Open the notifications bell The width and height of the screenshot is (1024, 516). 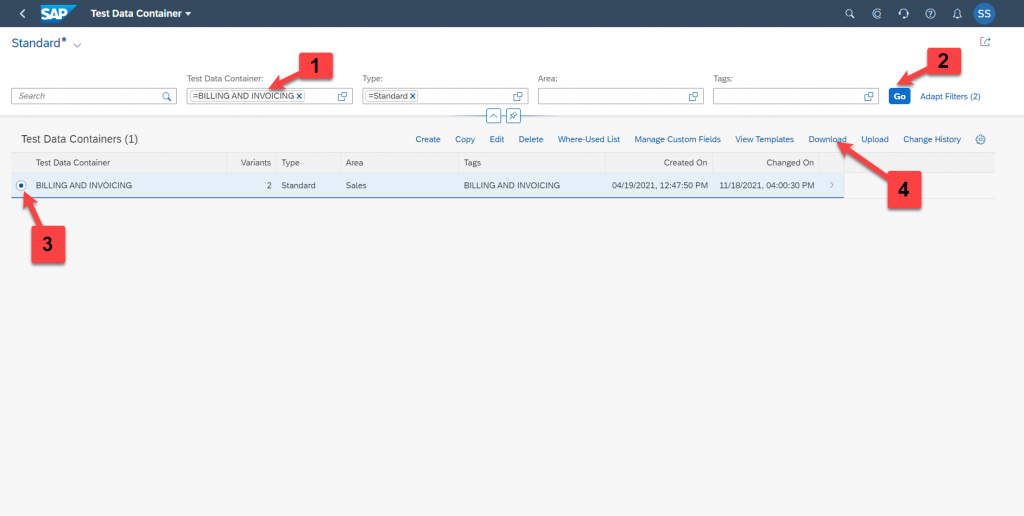click(x=957, y=13)
